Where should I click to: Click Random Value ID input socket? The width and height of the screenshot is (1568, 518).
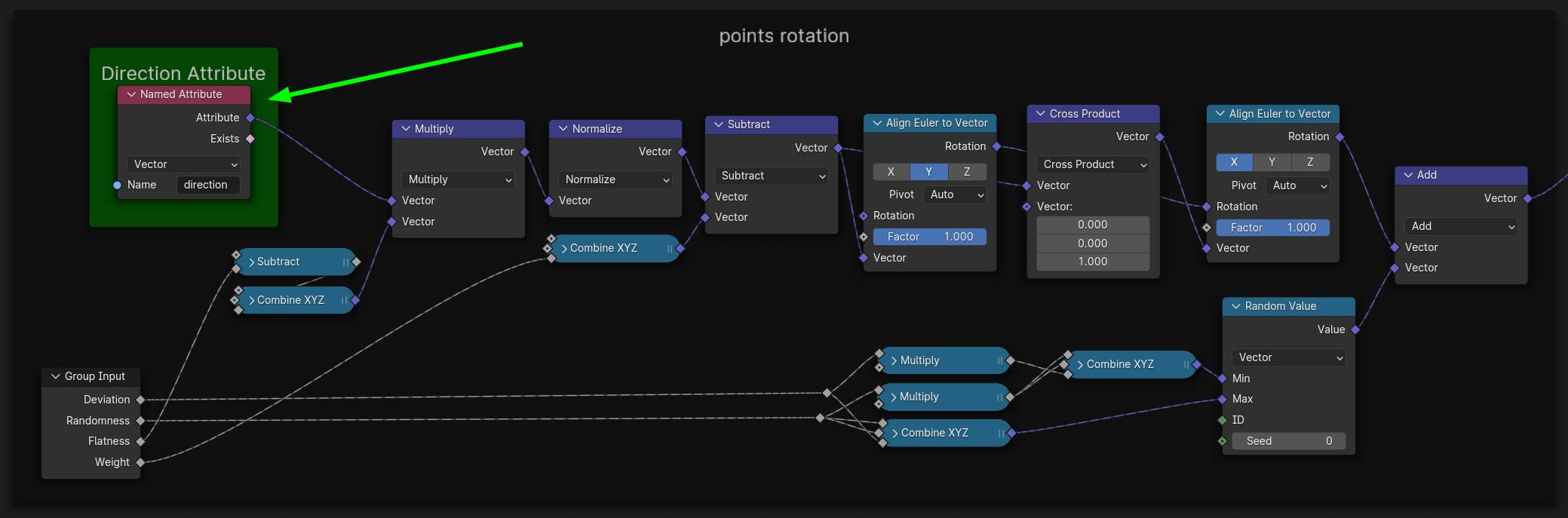[1222, 420]
